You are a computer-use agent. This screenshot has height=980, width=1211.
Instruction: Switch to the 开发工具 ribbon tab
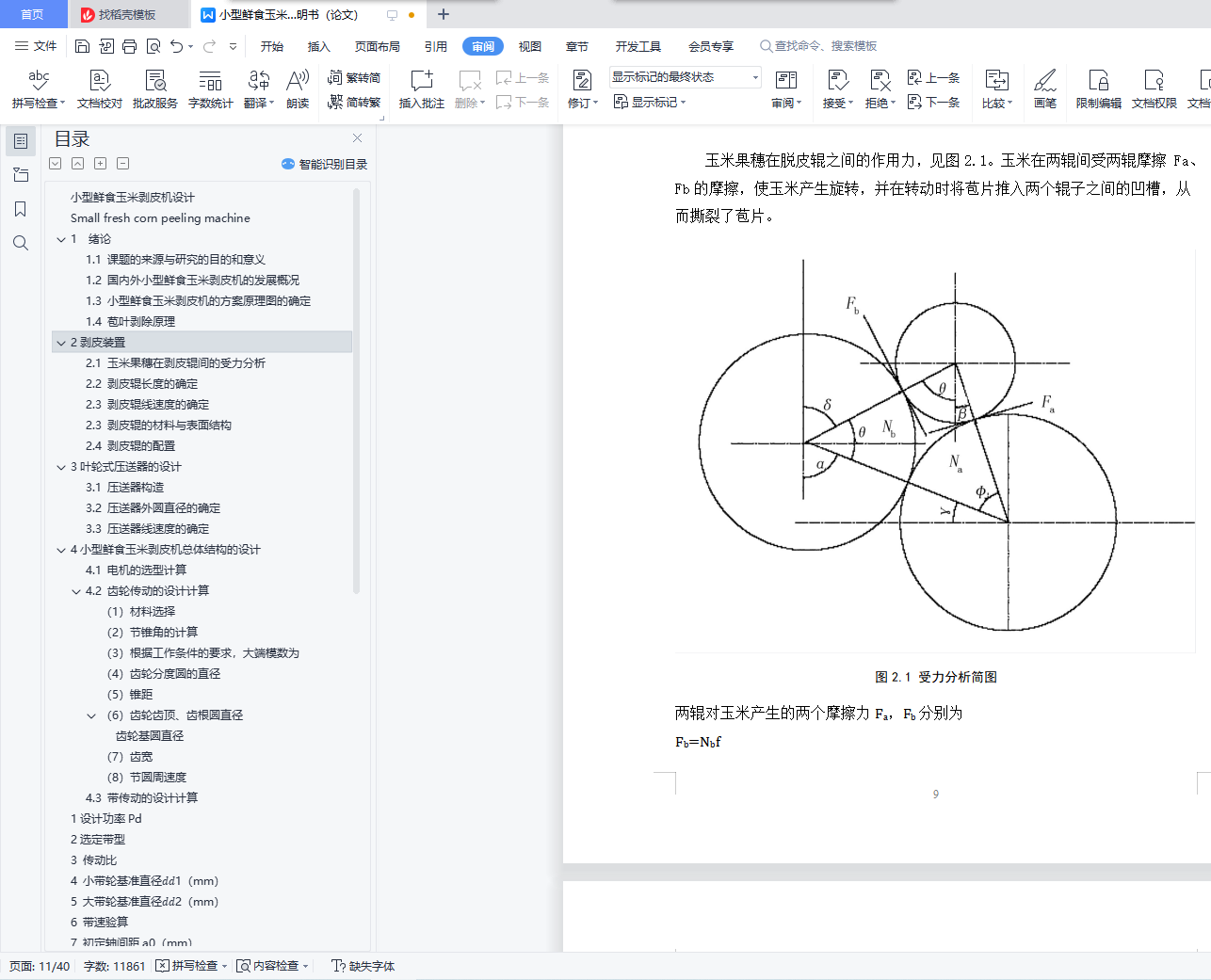point(638,46)
